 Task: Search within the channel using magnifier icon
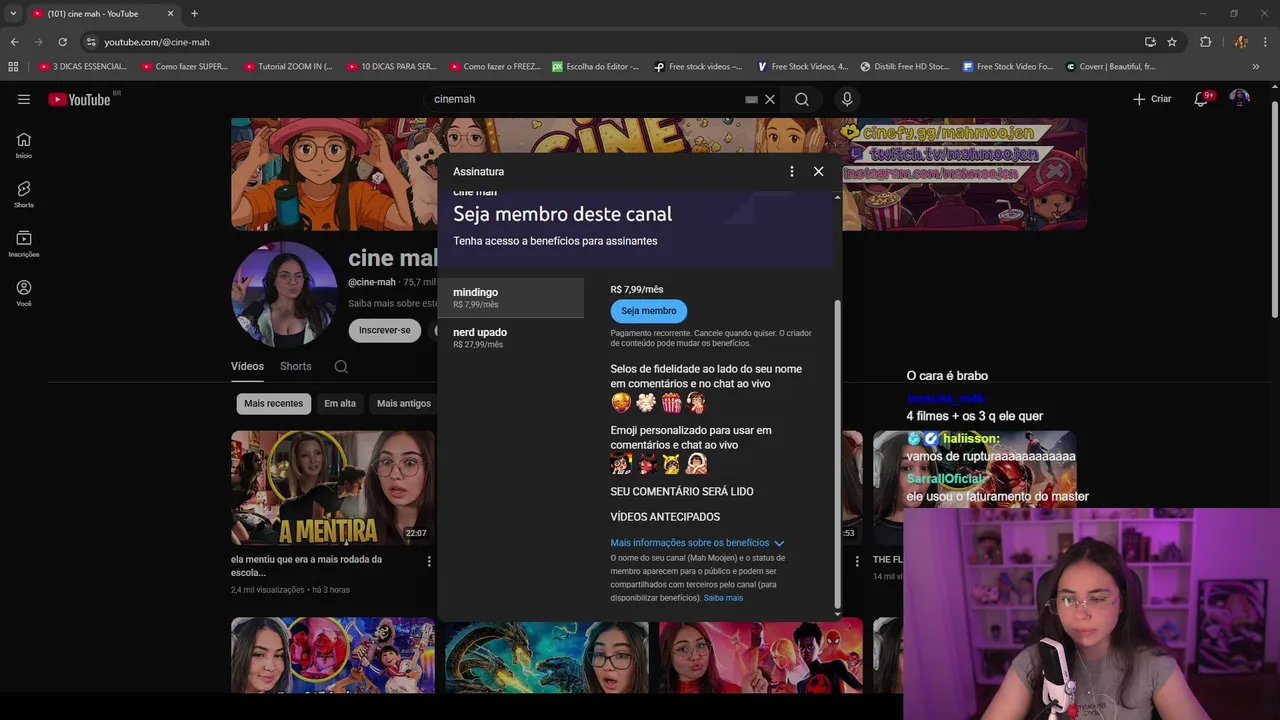click(x=341, y=367)
